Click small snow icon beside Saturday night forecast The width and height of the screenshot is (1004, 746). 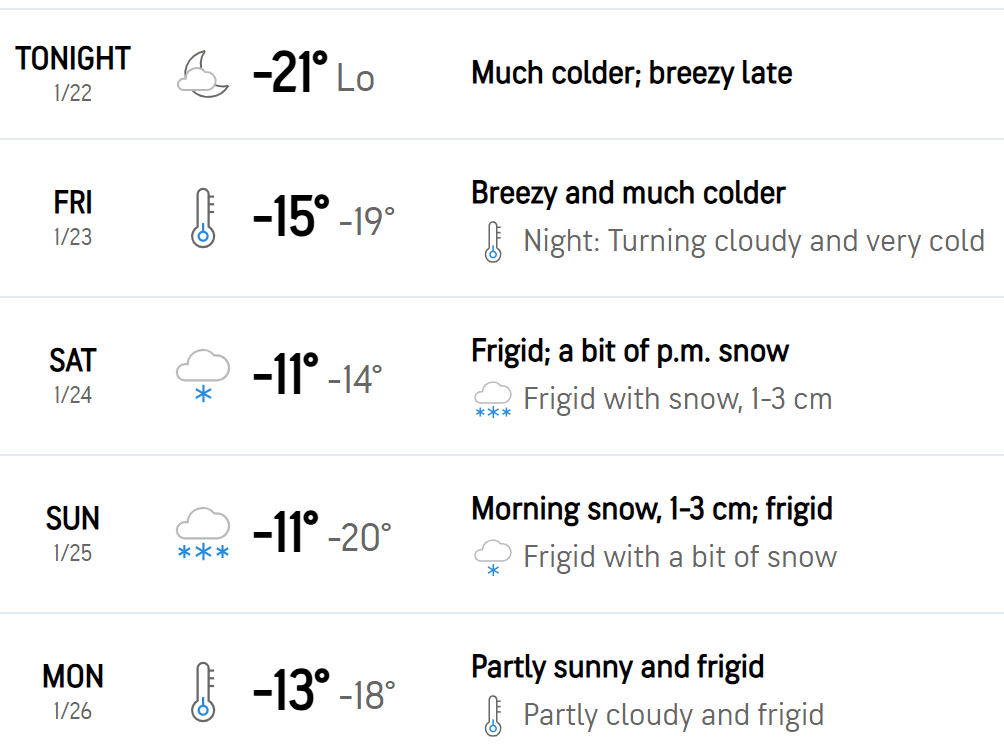click(x=492, y=400)
